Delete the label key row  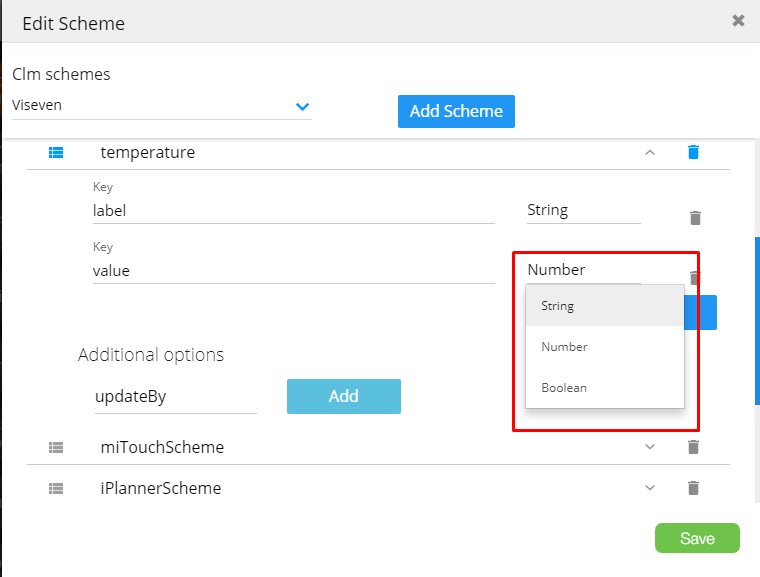[x=696, y=217]
